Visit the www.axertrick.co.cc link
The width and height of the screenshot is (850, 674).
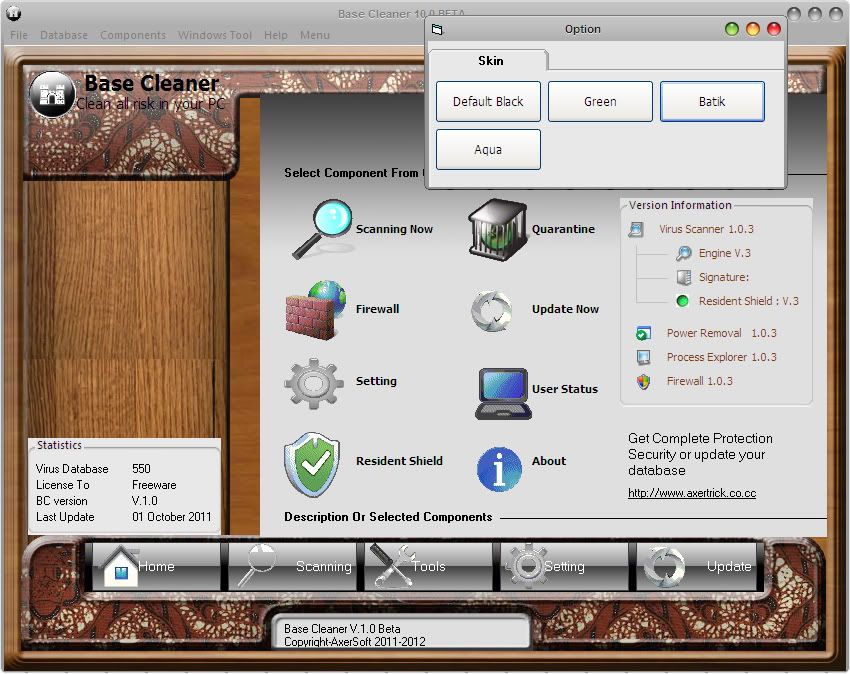coord(691,493)
